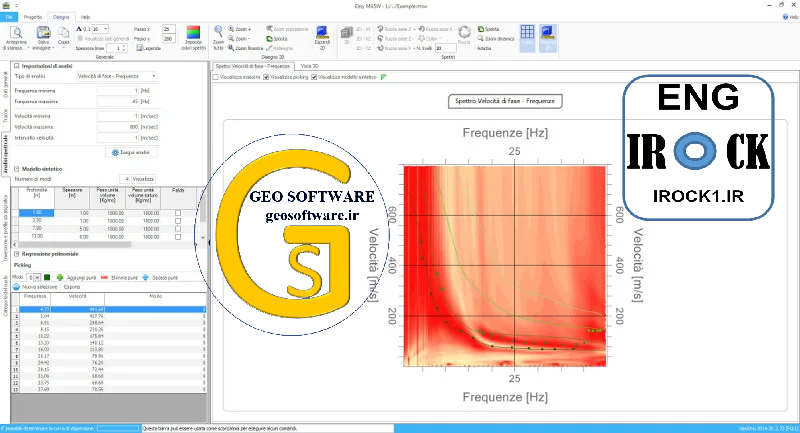Screen dimensions: 800x433
Task: Select Spettro Velocità di fase - Frequenze tab
Action: click(x=252, y=66)
